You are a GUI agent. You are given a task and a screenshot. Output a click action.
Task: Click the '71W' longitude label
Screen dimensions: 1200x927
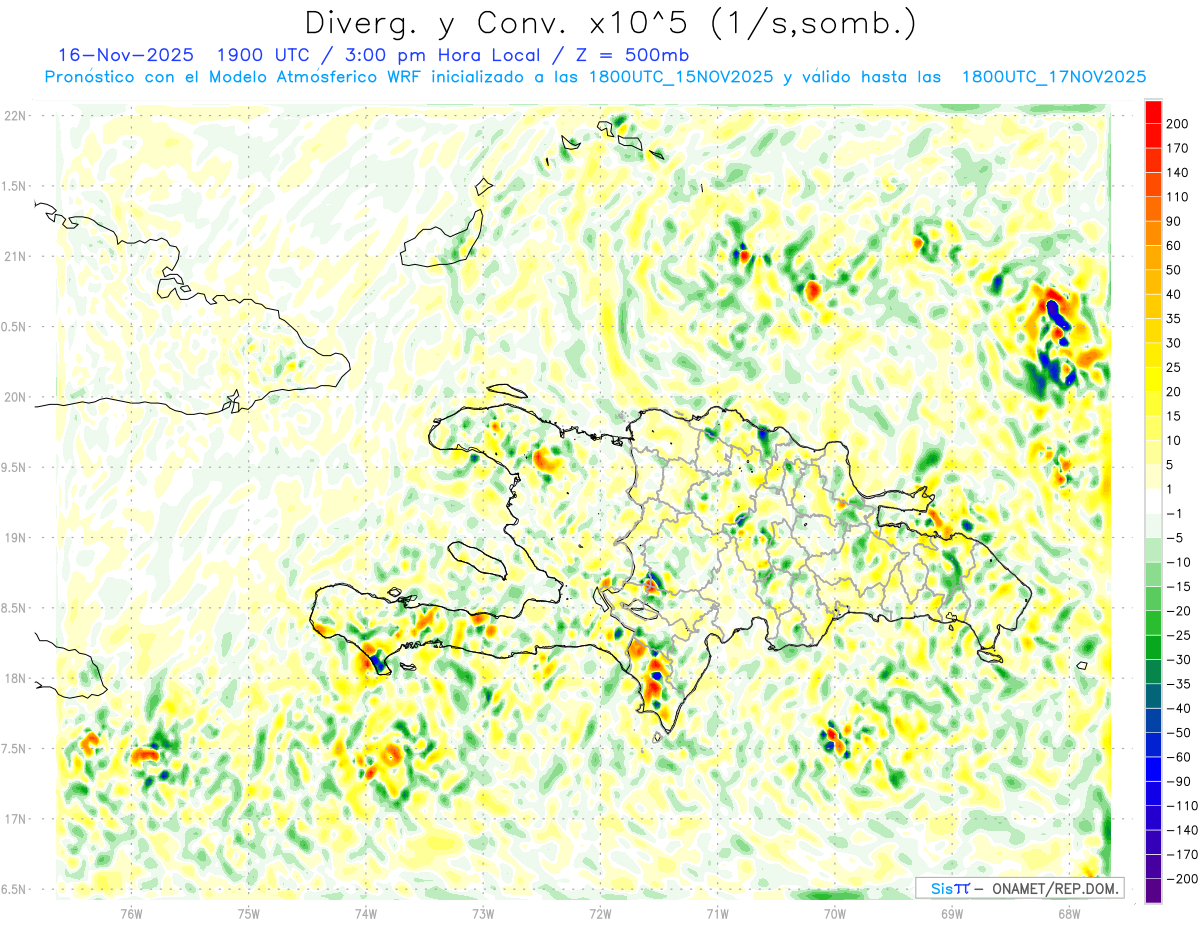(x=717, y=913)
